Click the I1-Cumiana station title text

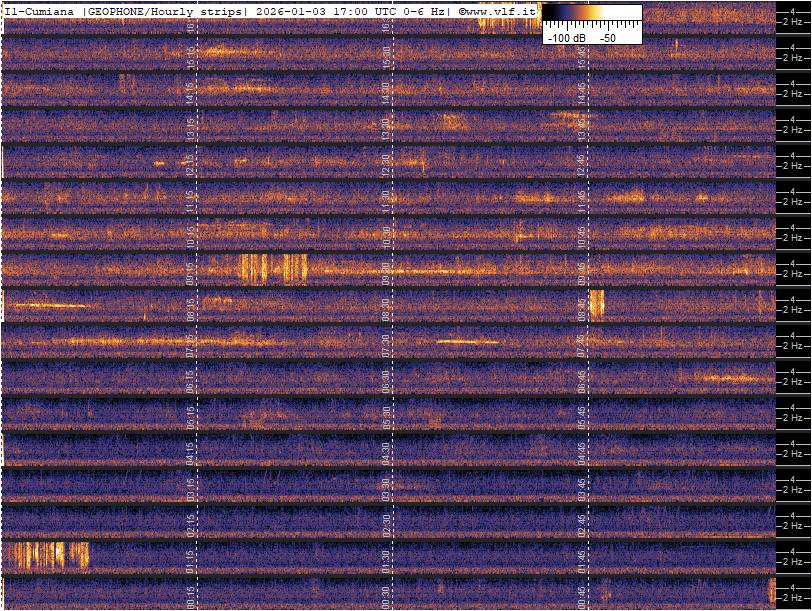41,10
